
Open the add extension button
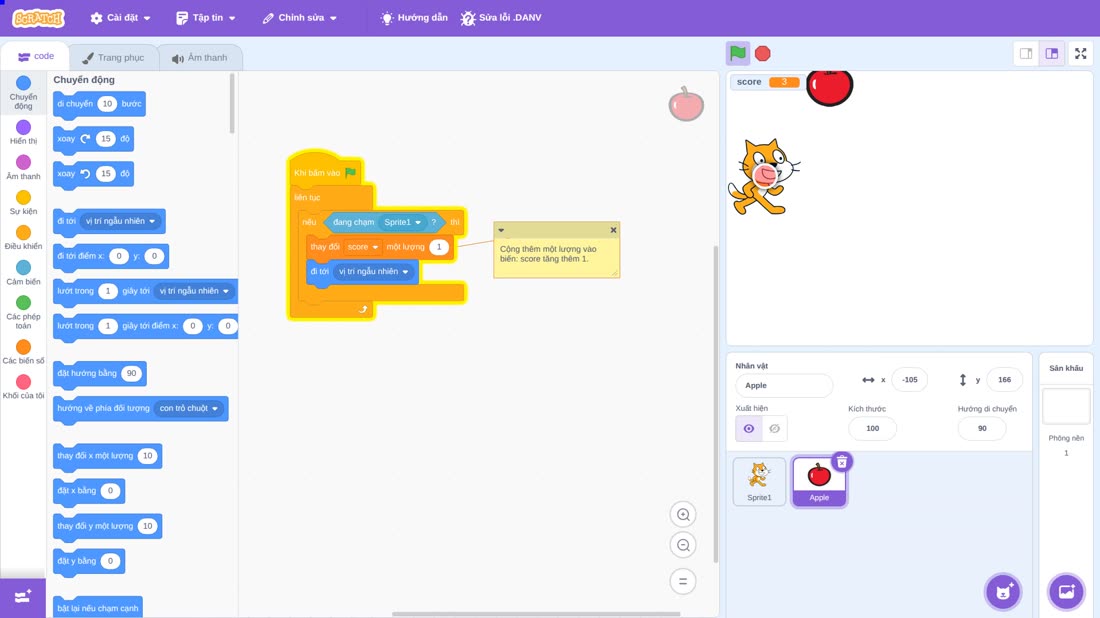tap(22, 597)
